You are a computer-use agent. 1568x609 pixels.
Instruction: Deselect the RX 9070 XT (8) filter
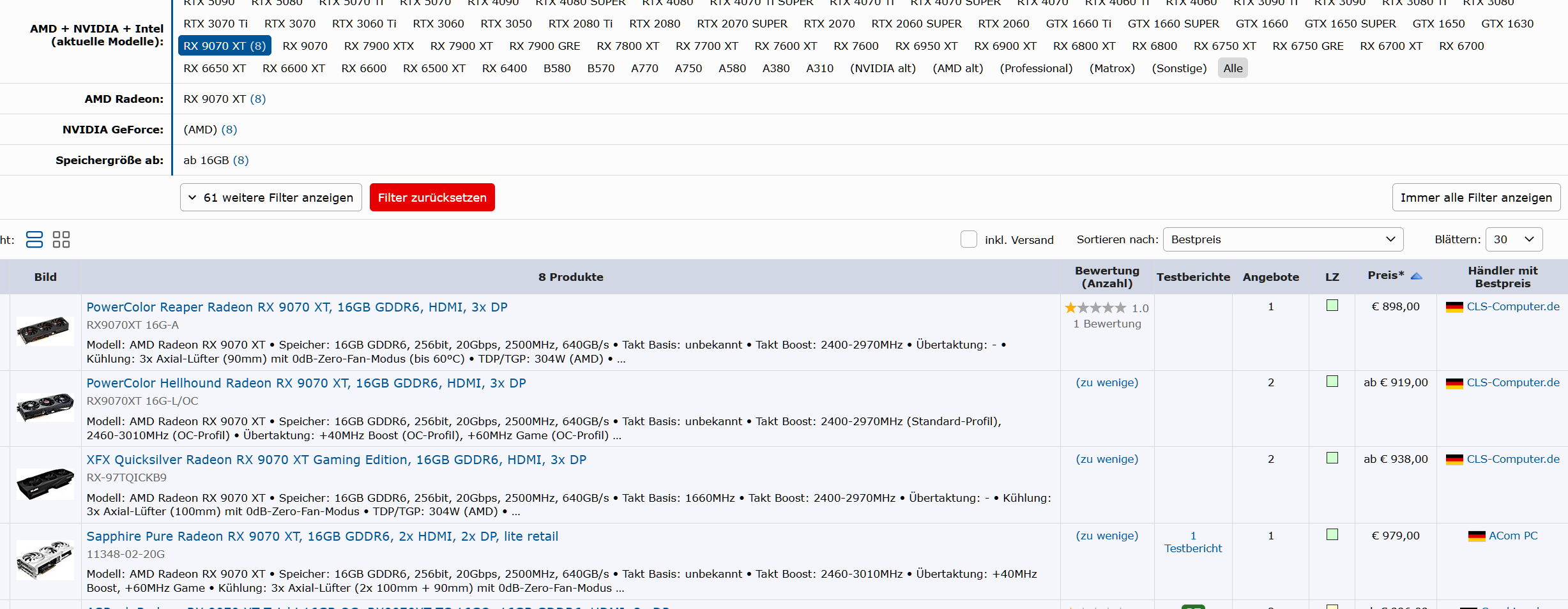(x=225, y=46)
